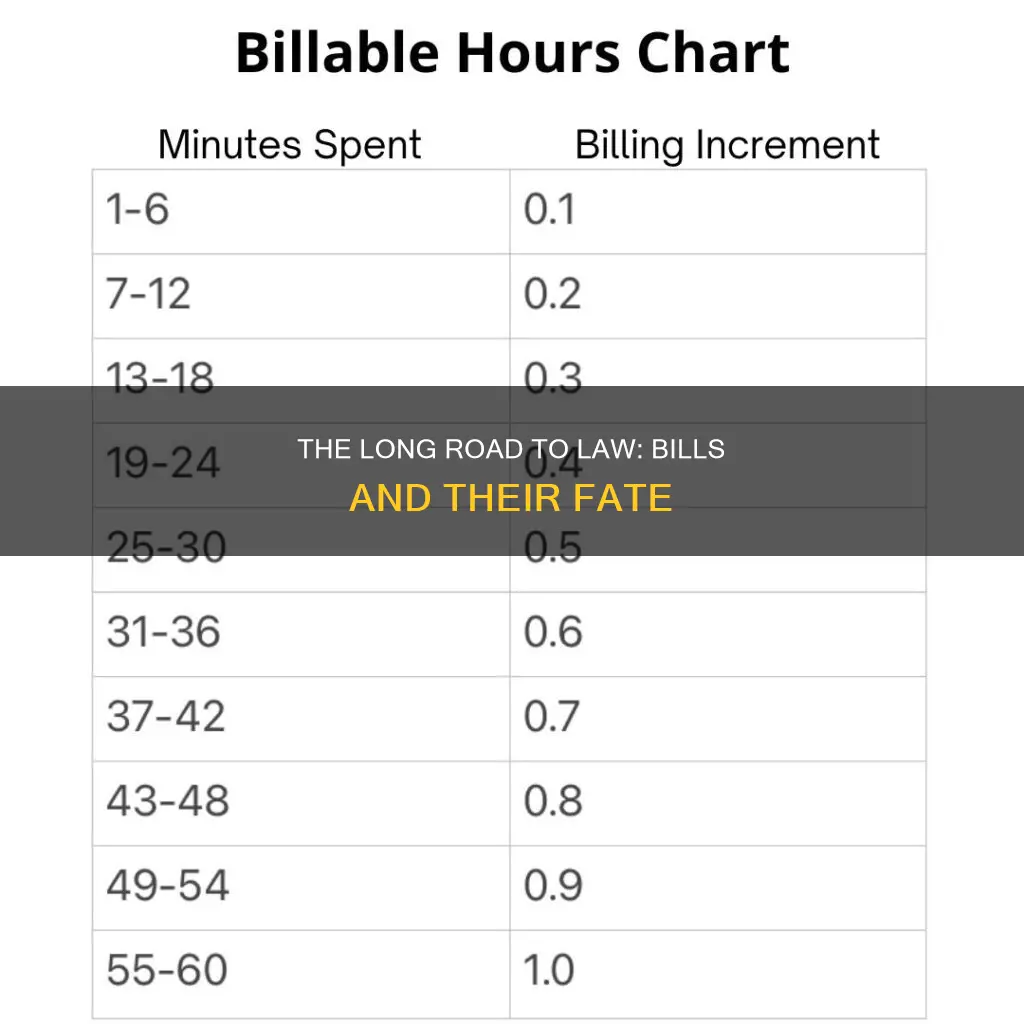This screenshot has width=1024, height=1024.
Task: Select the 49-54 minutes cell
Action: tap(301, 888)
